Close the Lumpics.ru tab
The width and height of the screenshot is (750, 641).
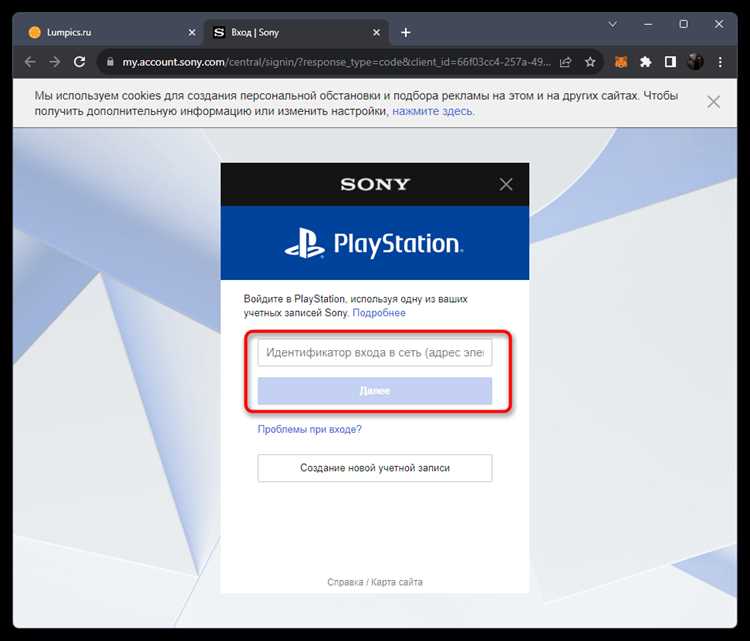(x=192, y=33)
